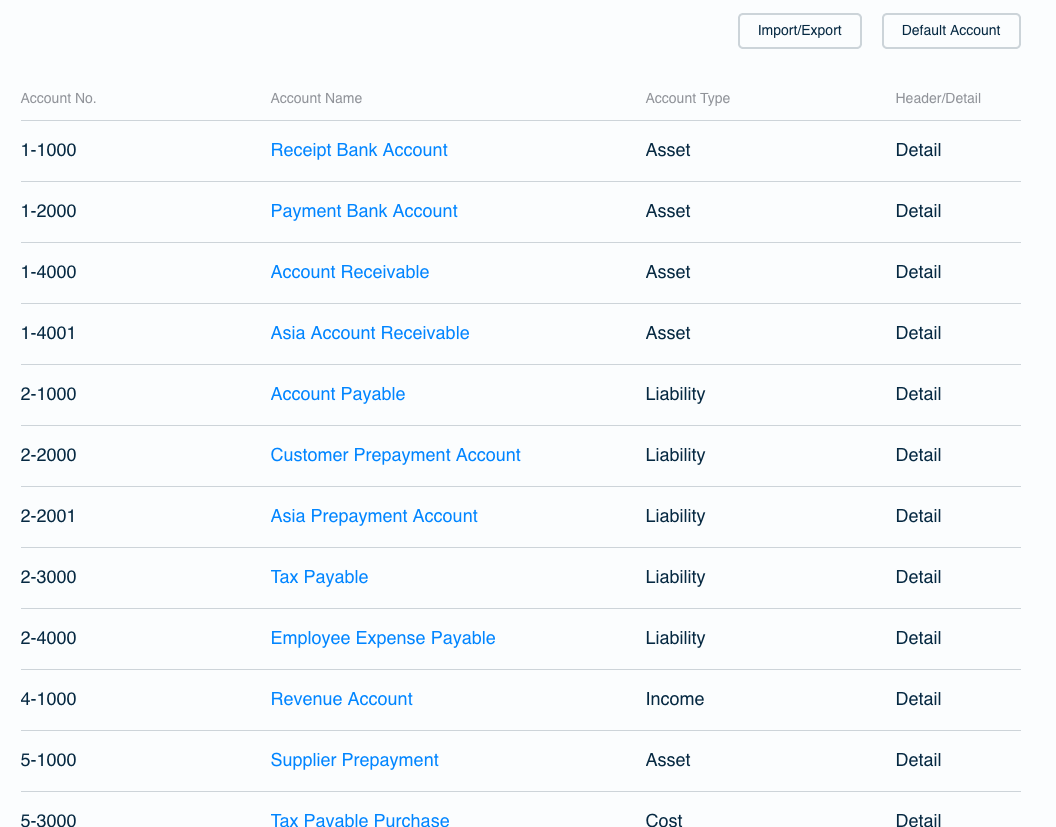Click Detail in Customer Prepayment Account row

918,455
